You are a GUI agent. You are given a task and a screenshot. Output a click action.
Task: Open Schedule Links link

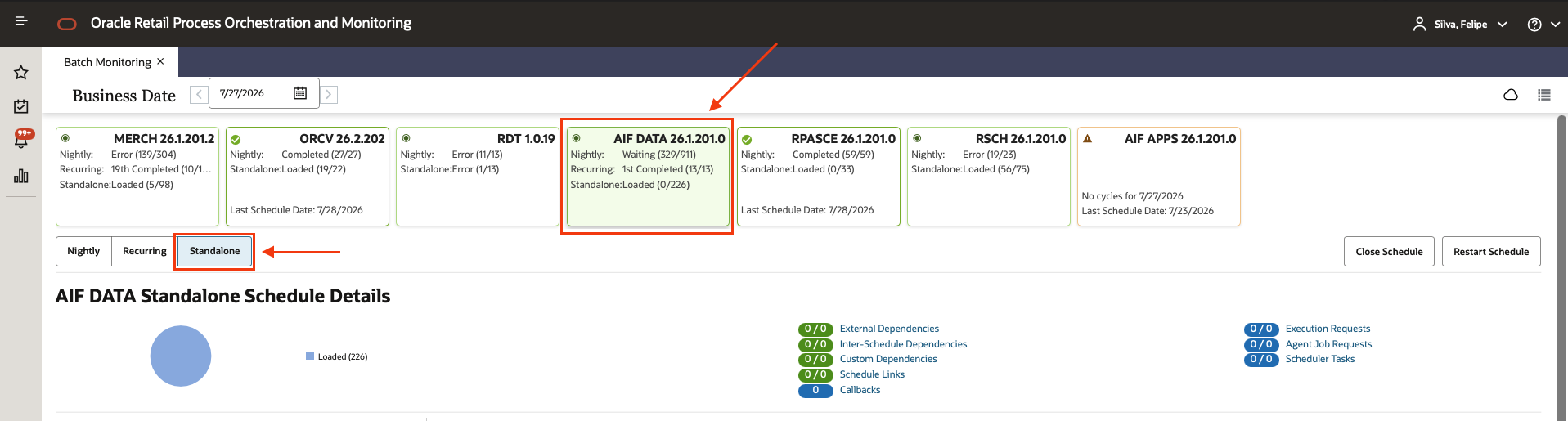coord(872,374)
